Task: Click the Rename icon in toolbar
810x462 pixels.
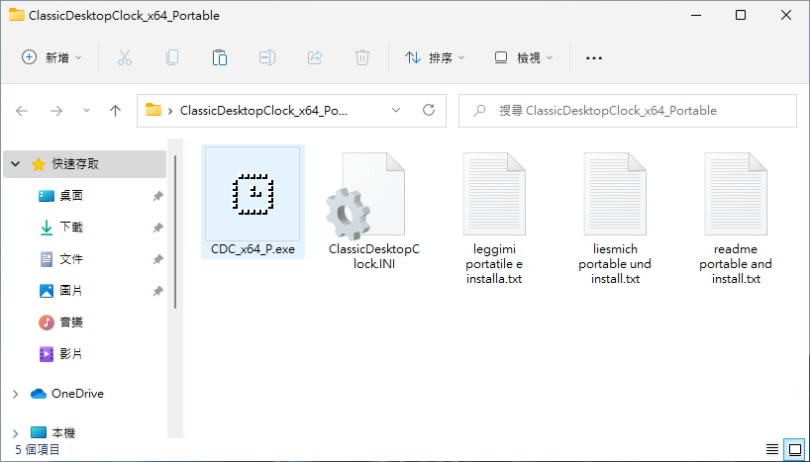Action: [x=267, y=57]
